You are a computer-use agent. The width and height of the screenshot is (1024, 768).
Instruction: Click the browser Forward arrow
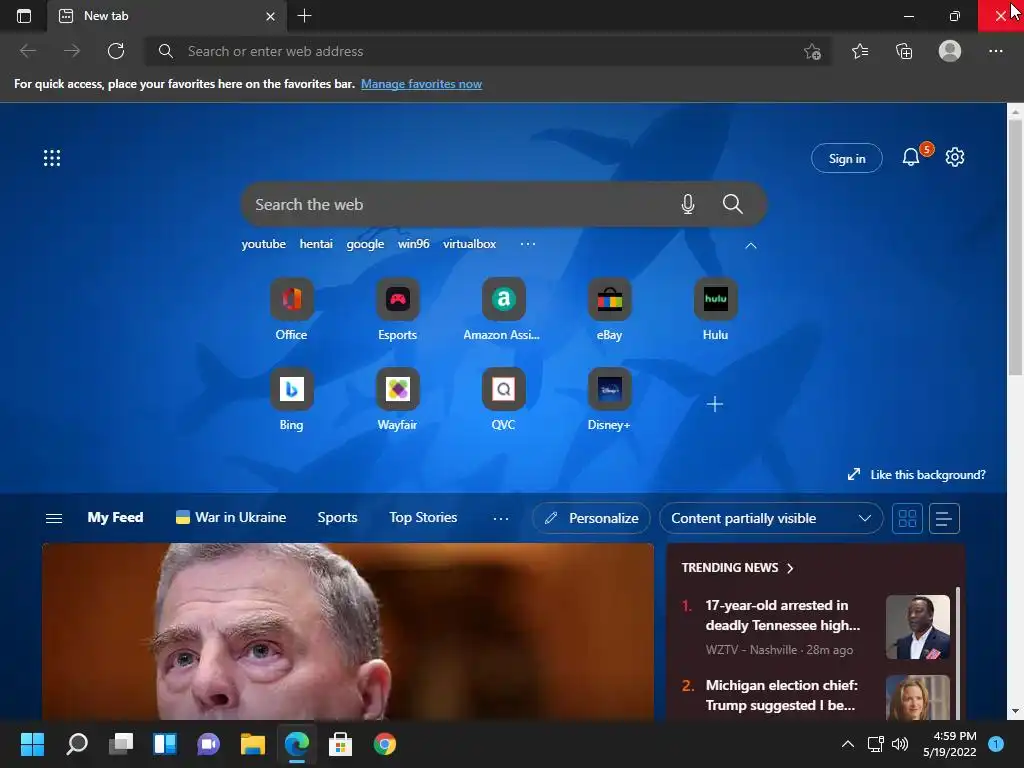(72, 51)
